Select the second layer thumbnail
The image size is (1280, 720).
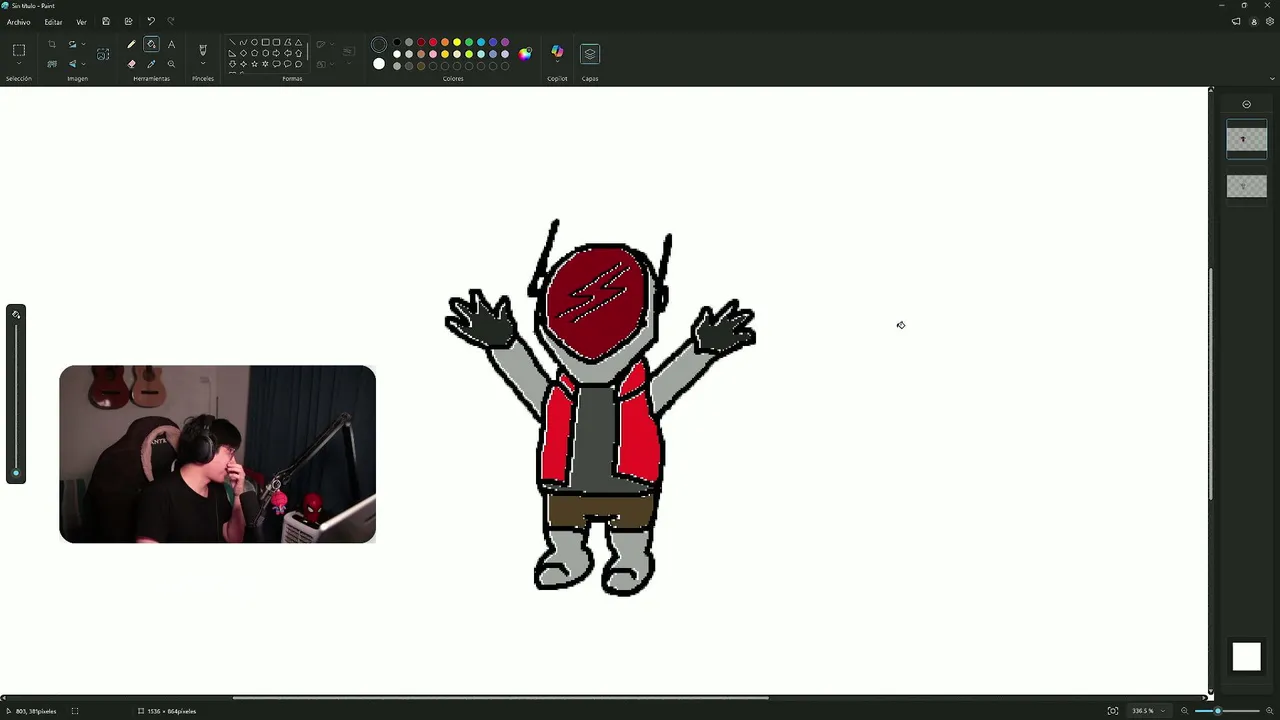tap(1247, 186)
